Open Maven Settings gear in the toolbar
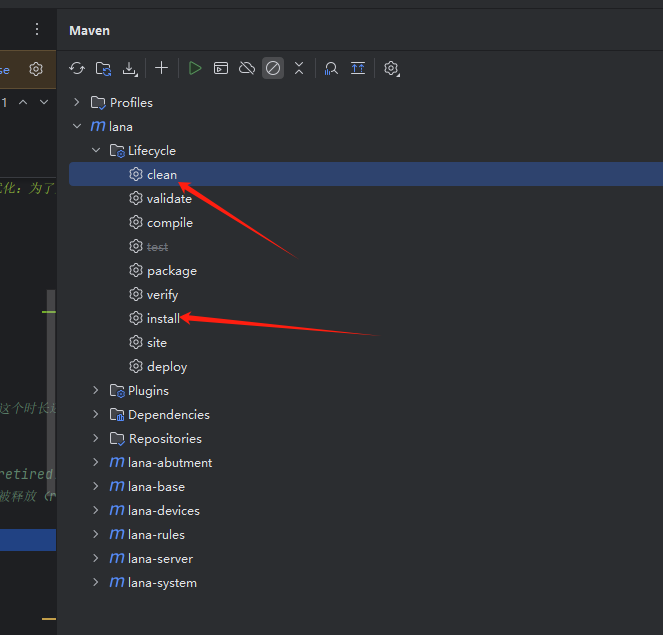 (391, 68)
